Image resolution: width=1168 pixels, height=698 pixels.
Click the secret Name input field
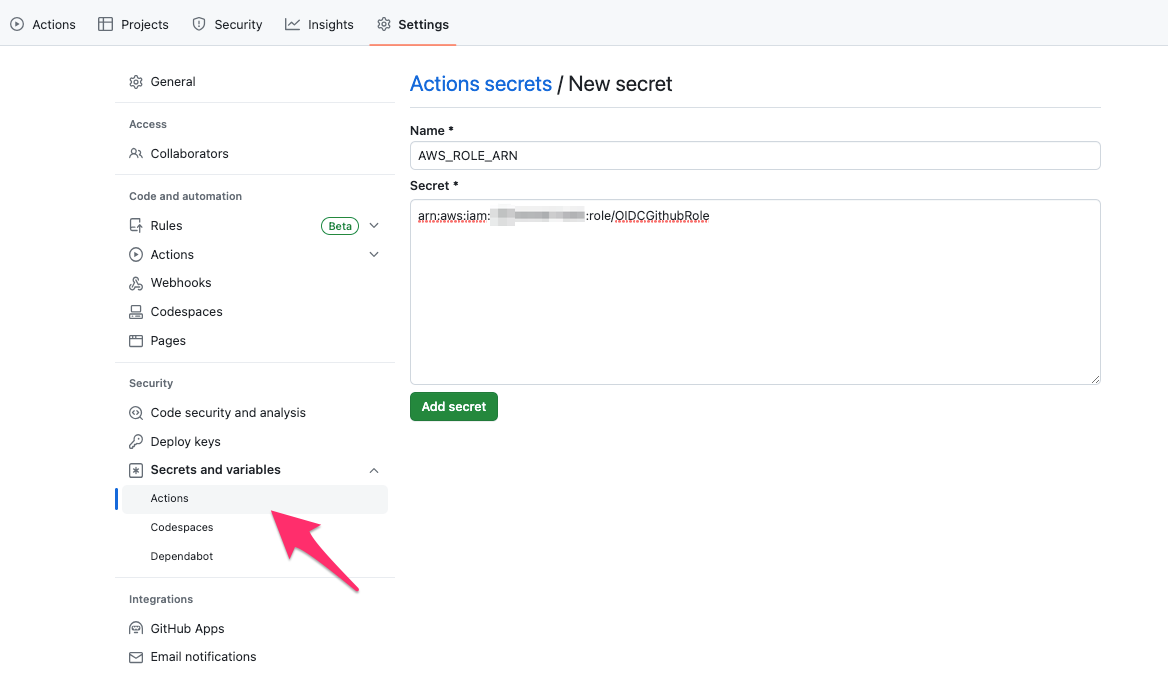(755, 155)
